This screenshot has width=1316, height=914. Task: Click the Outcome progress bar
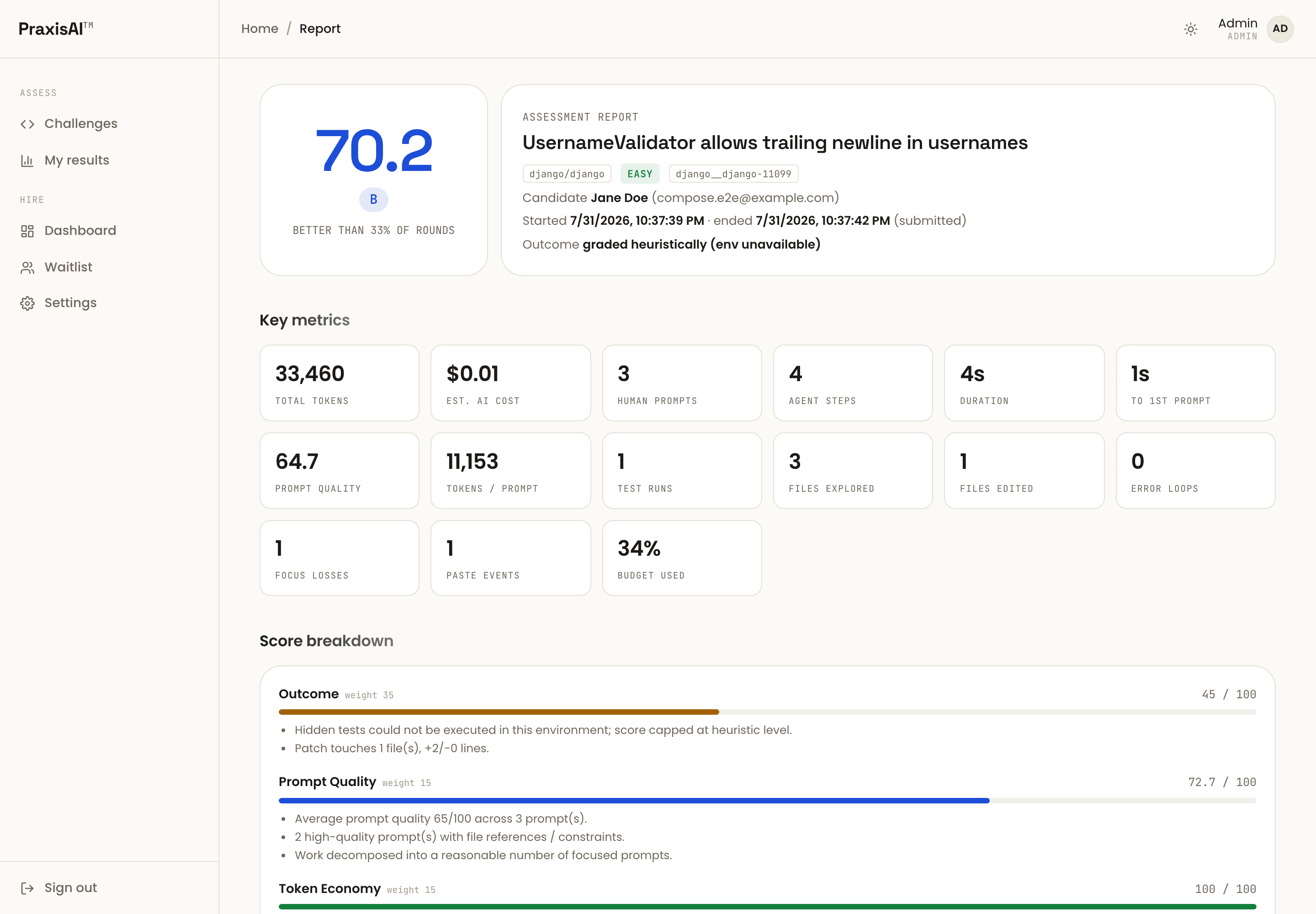(767, 712)
